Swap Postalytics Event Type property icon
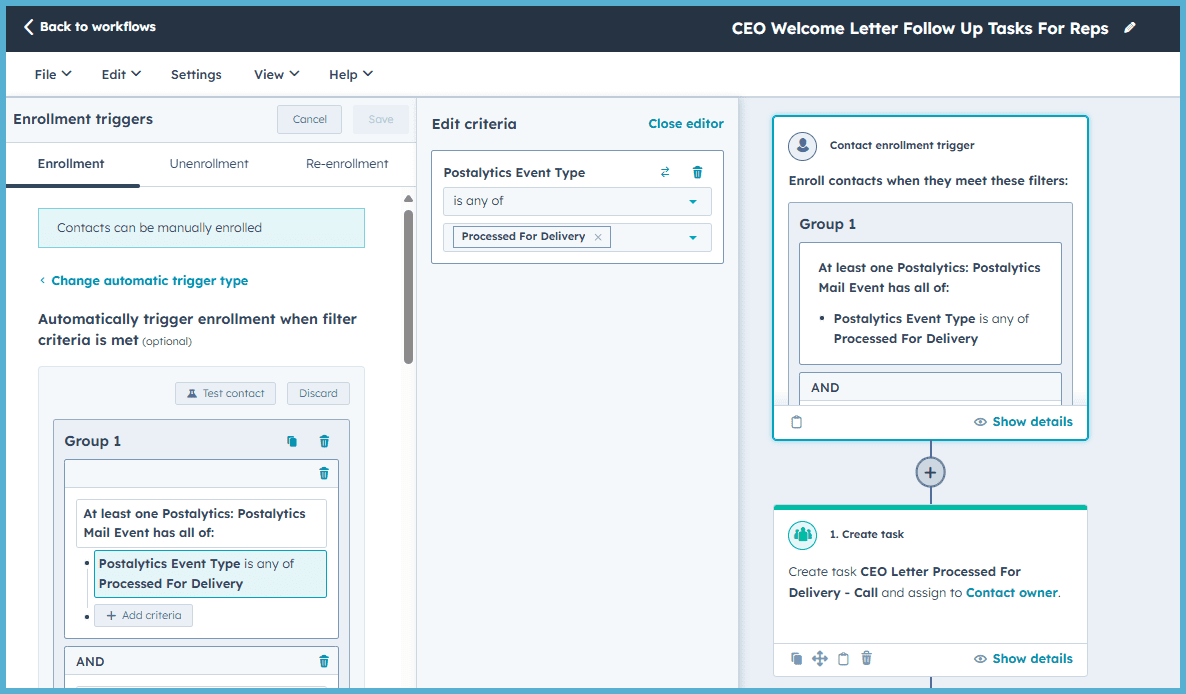 tap(665, 172)
